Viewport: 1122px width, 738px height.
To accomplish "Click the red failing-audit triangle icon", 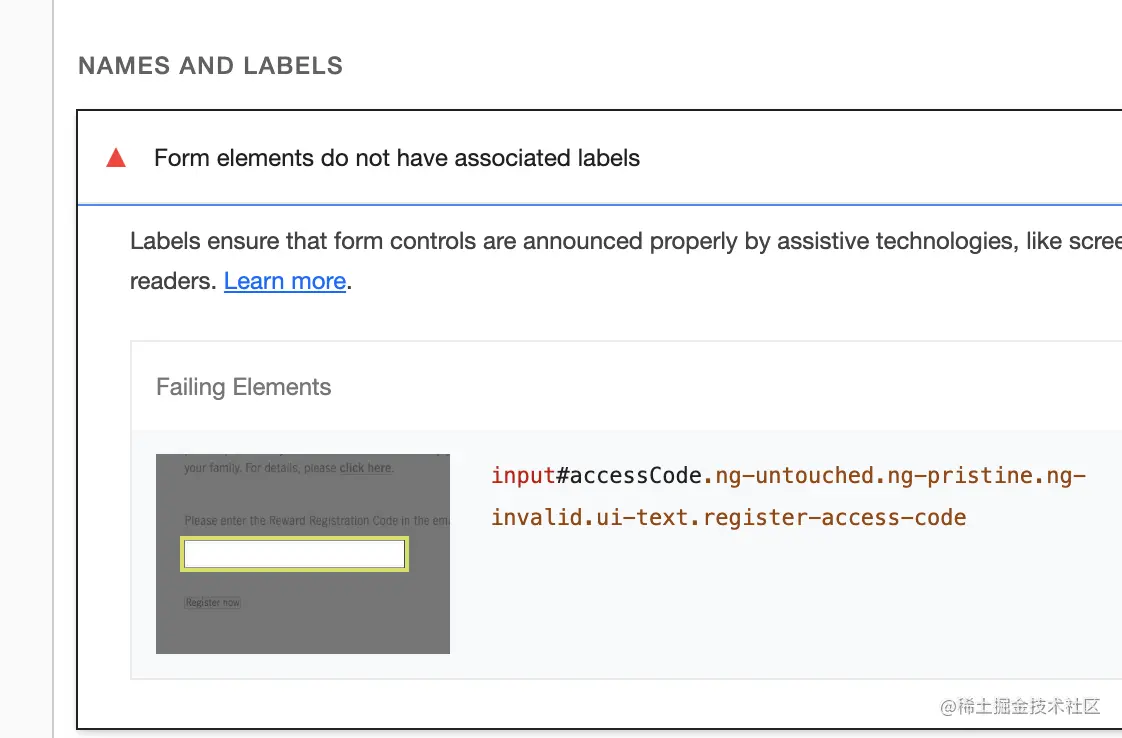I will (x=116, y=158).
